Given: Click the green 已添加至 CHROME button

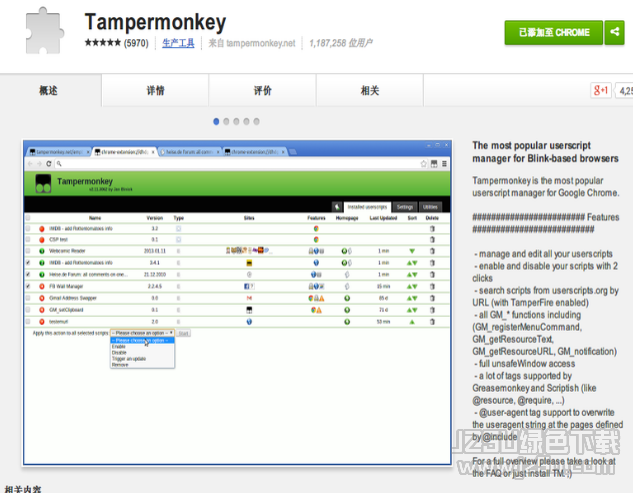Looking at the screenshot, I should tap(553, 32).
